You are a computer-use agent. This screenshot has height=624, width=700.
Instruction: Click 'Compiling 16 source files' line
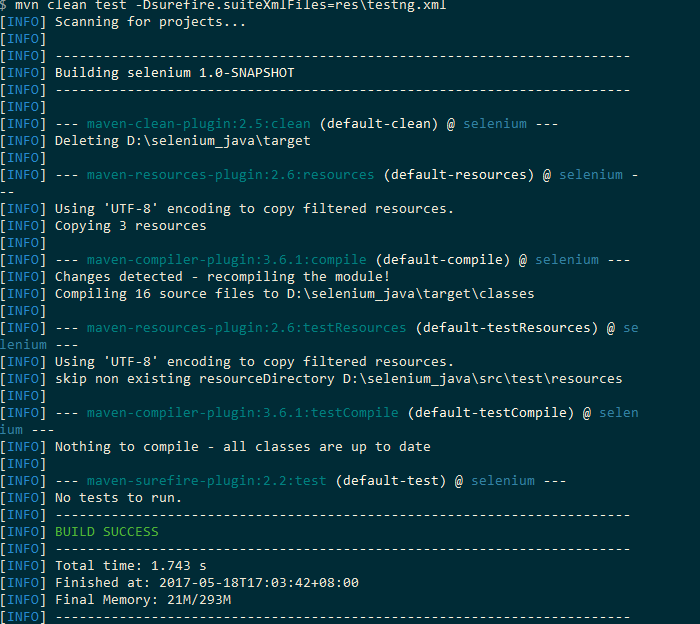pos(295,294)
